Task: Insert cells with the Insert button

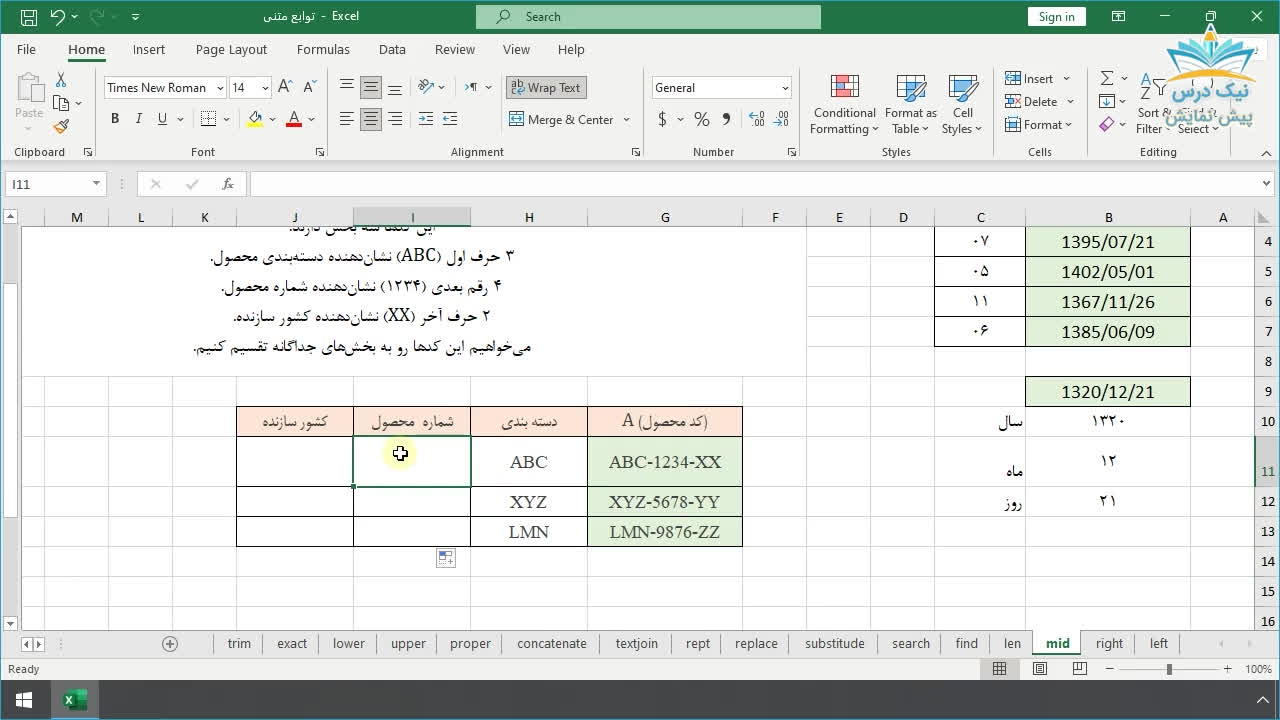Action: pos(1030,79)
